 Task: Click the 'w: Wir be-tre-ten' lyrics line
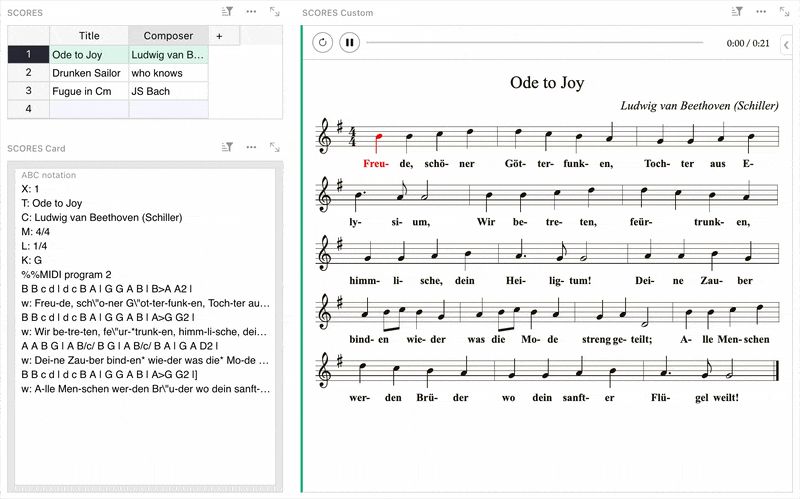click(x=144, y=332)
